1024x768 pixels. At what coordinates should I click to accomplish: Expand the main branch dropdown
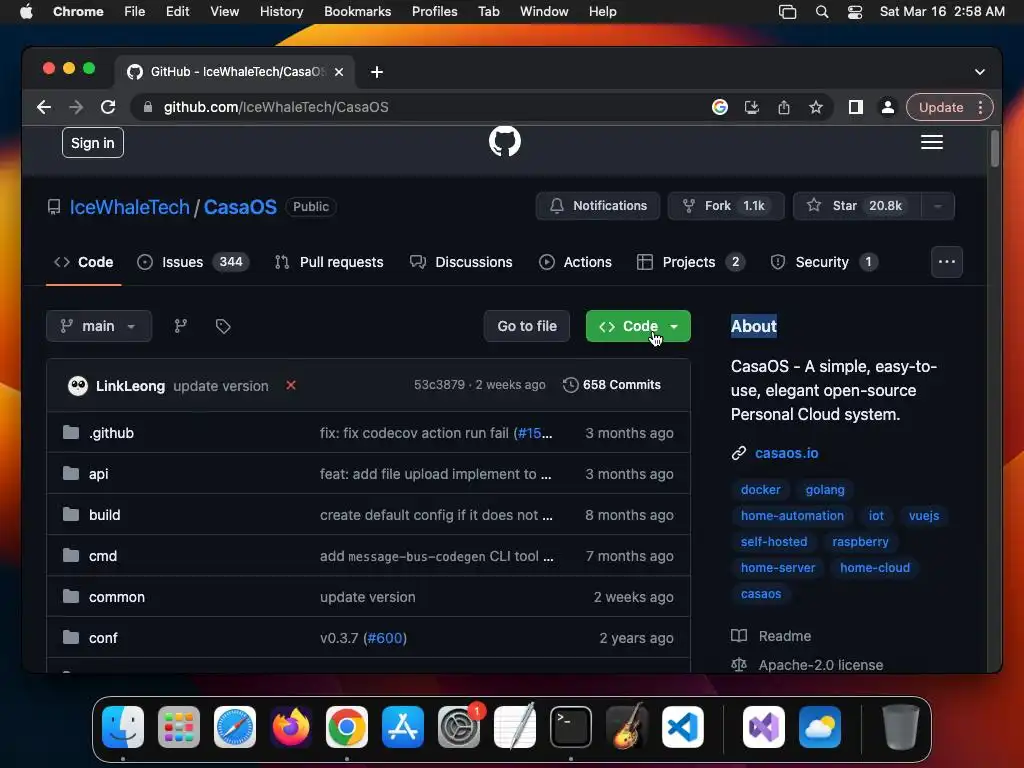pyautogui.click(x=99, y=326)
